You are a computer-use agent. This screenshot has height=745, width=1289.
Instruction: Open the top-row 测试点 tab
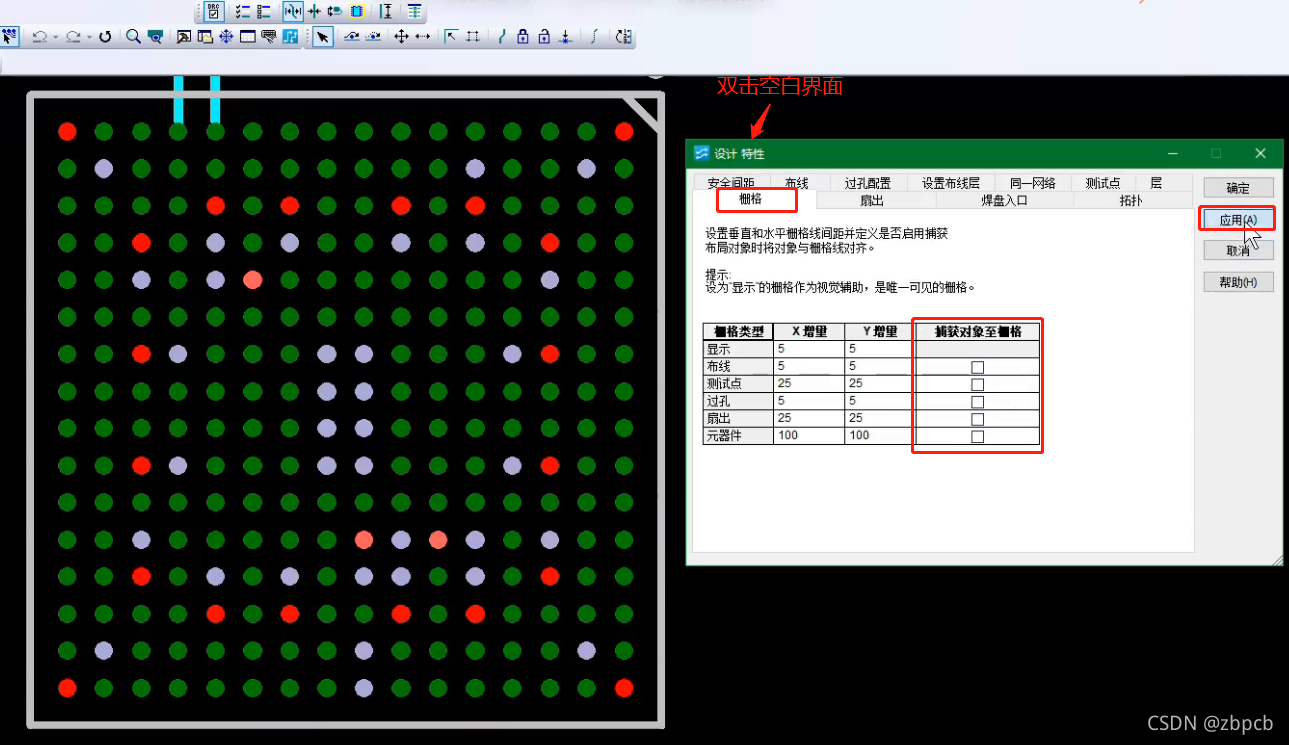coord(1103,183)
